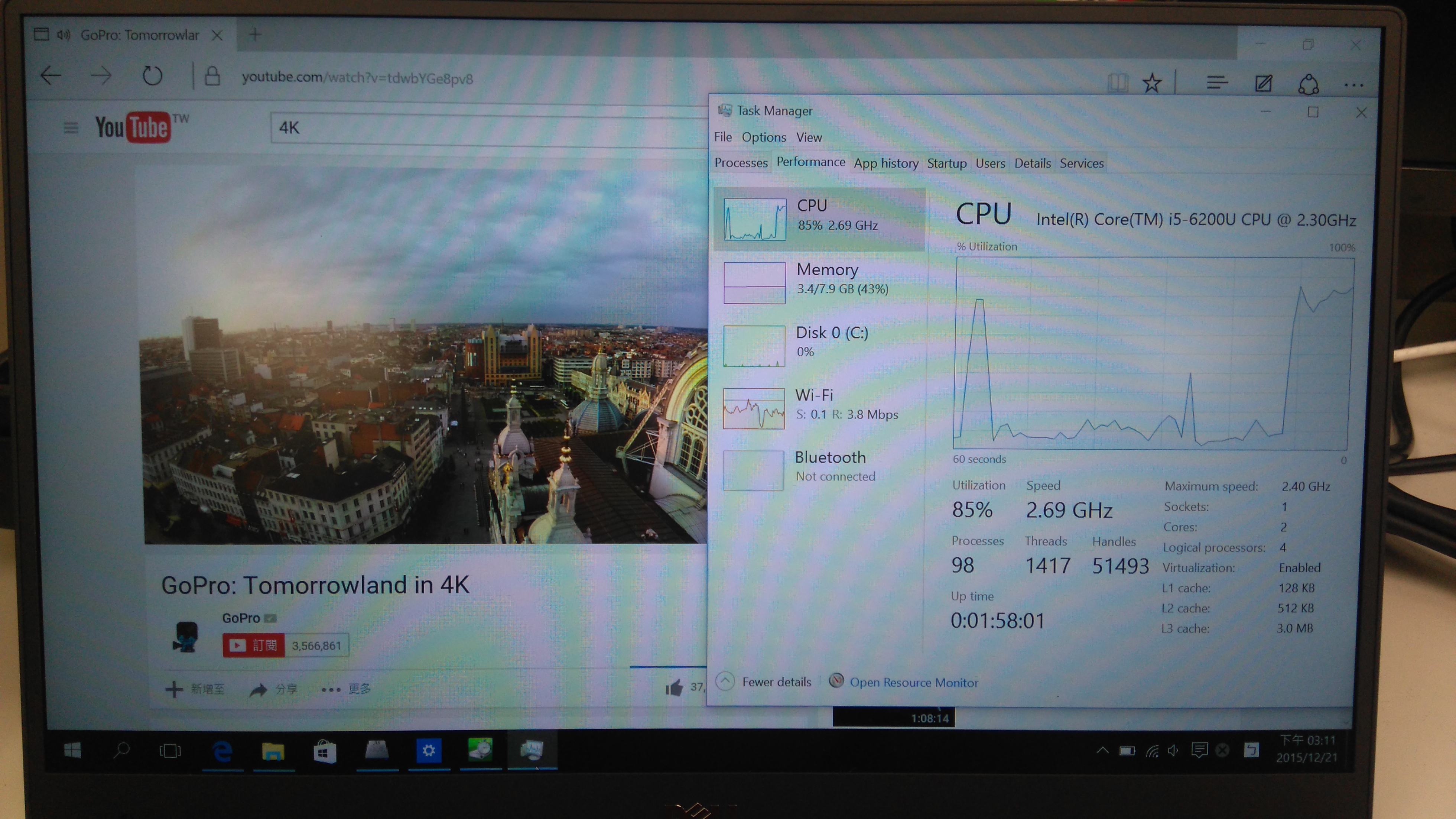Open Edge More actions ellipsis menu

(1354, 85)
